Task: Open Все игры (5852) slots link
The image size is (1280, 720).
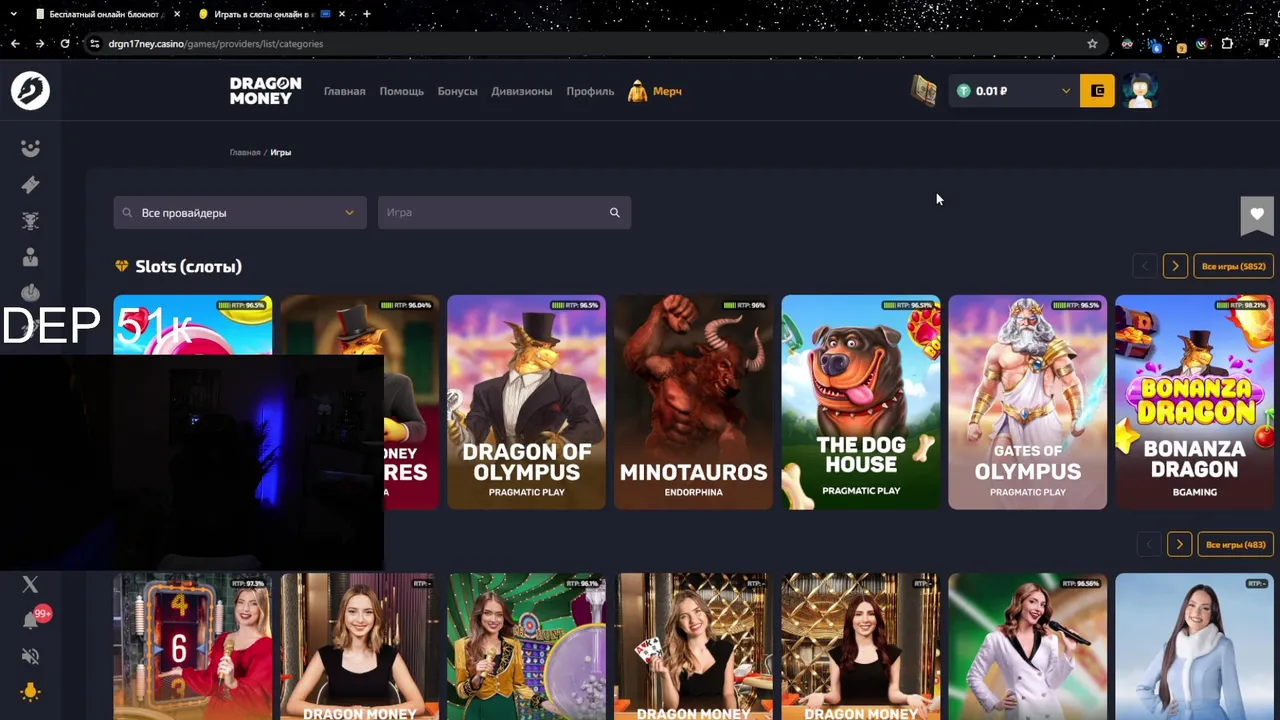Action: (x=1233, y=266)
